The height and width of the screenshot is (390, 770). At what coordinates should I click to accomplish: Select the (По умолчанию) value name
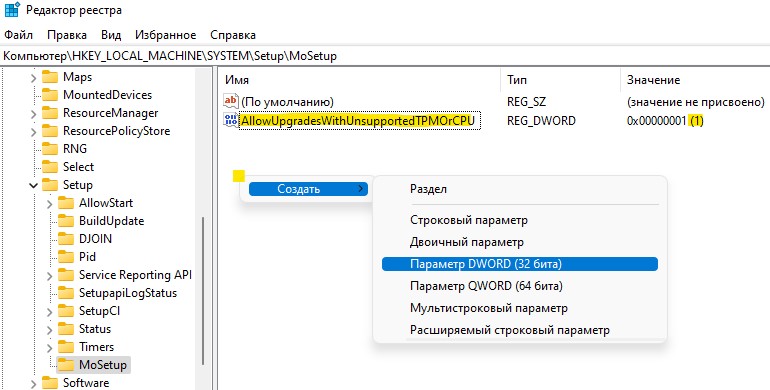(x=287, y=102)
